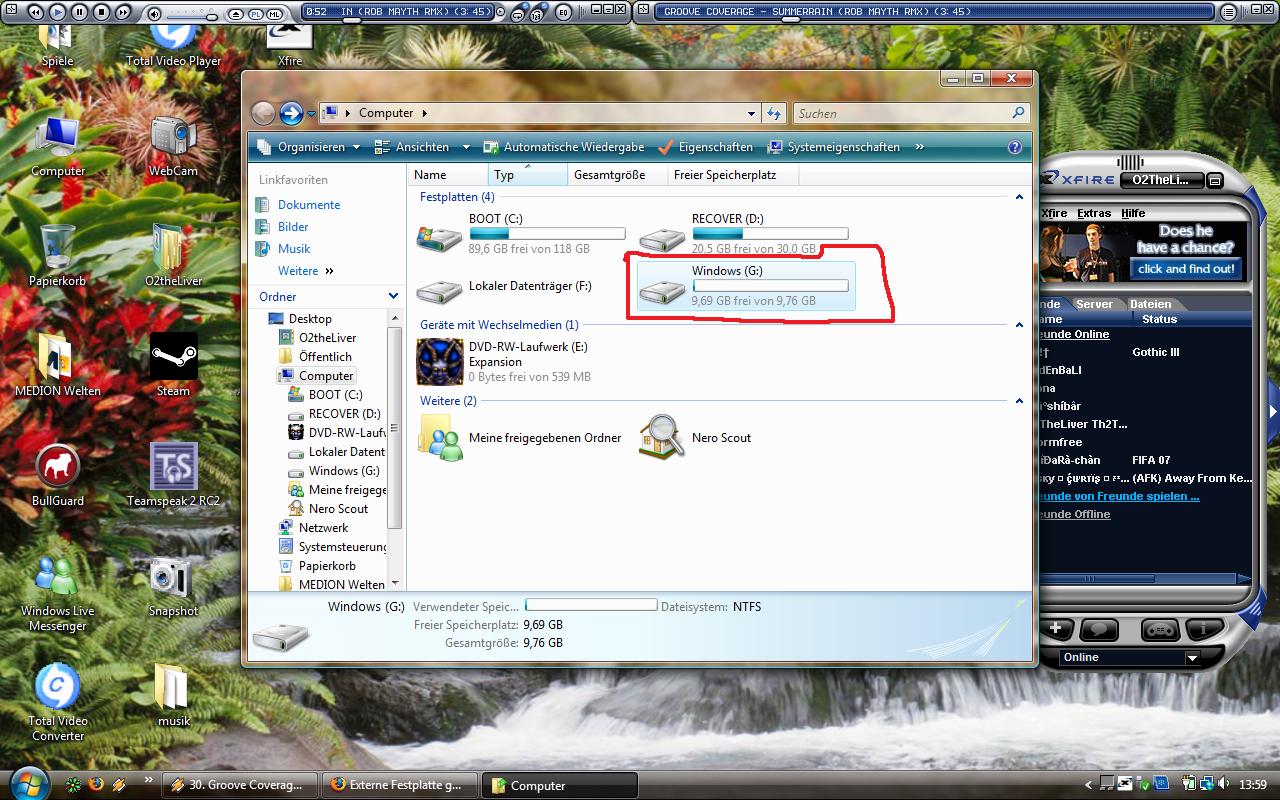1280x800 pixels.
Task: Click Weitere favorites link
Action: click(305, 271)
